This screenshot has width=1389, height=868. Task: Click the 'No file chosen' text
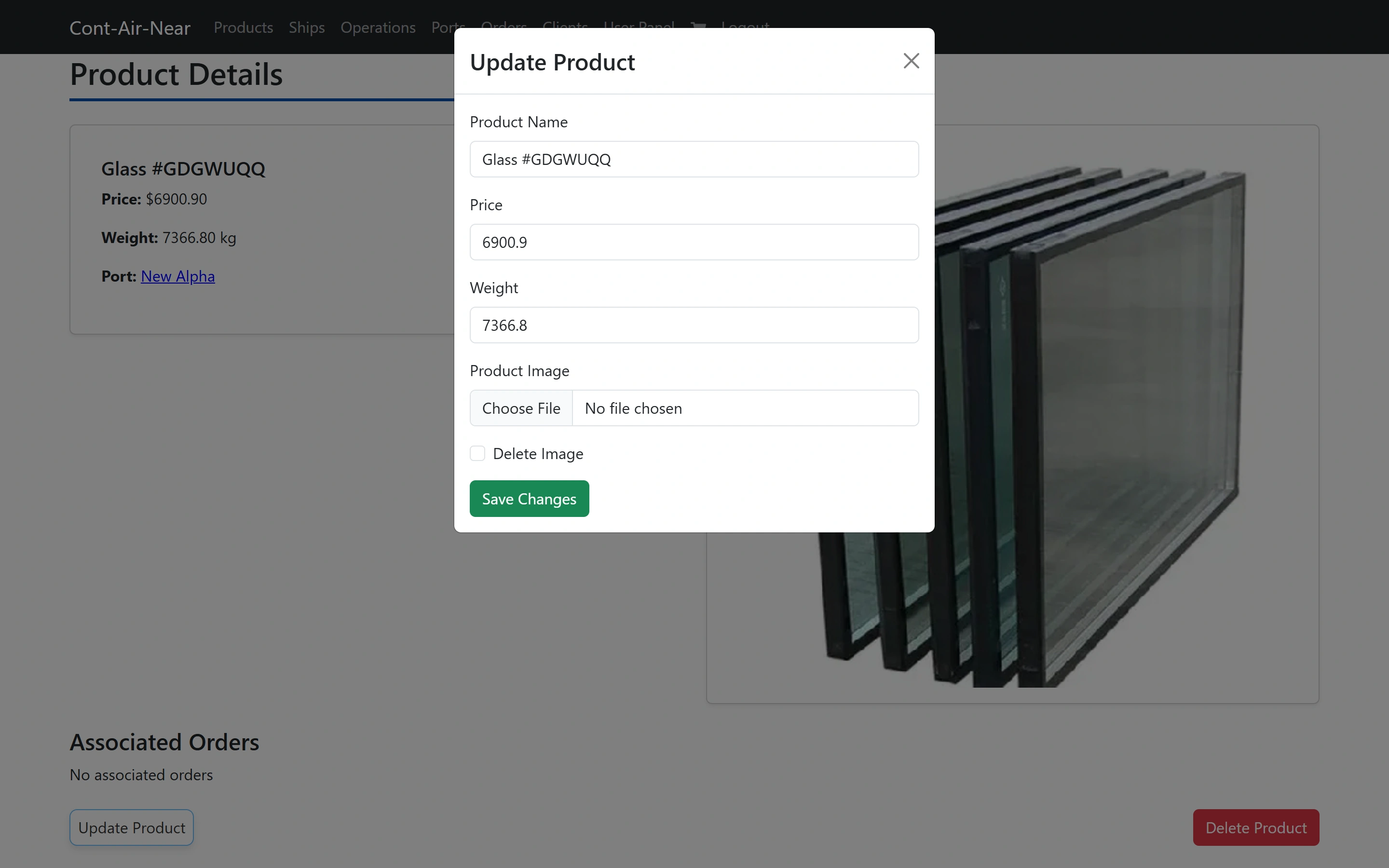[x=633, y=408]
